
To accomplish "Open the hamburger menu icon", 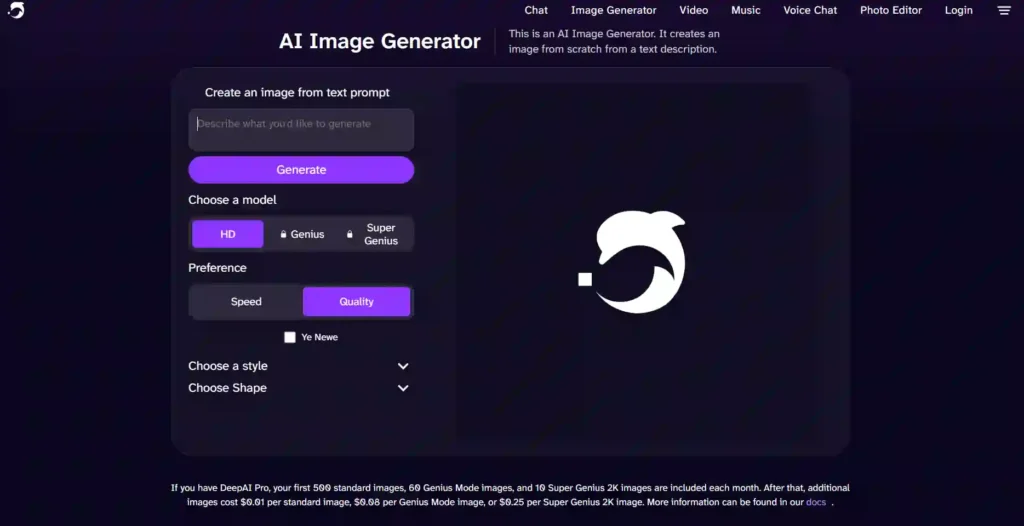I will pyautogui.click(x=1004, y=10).
